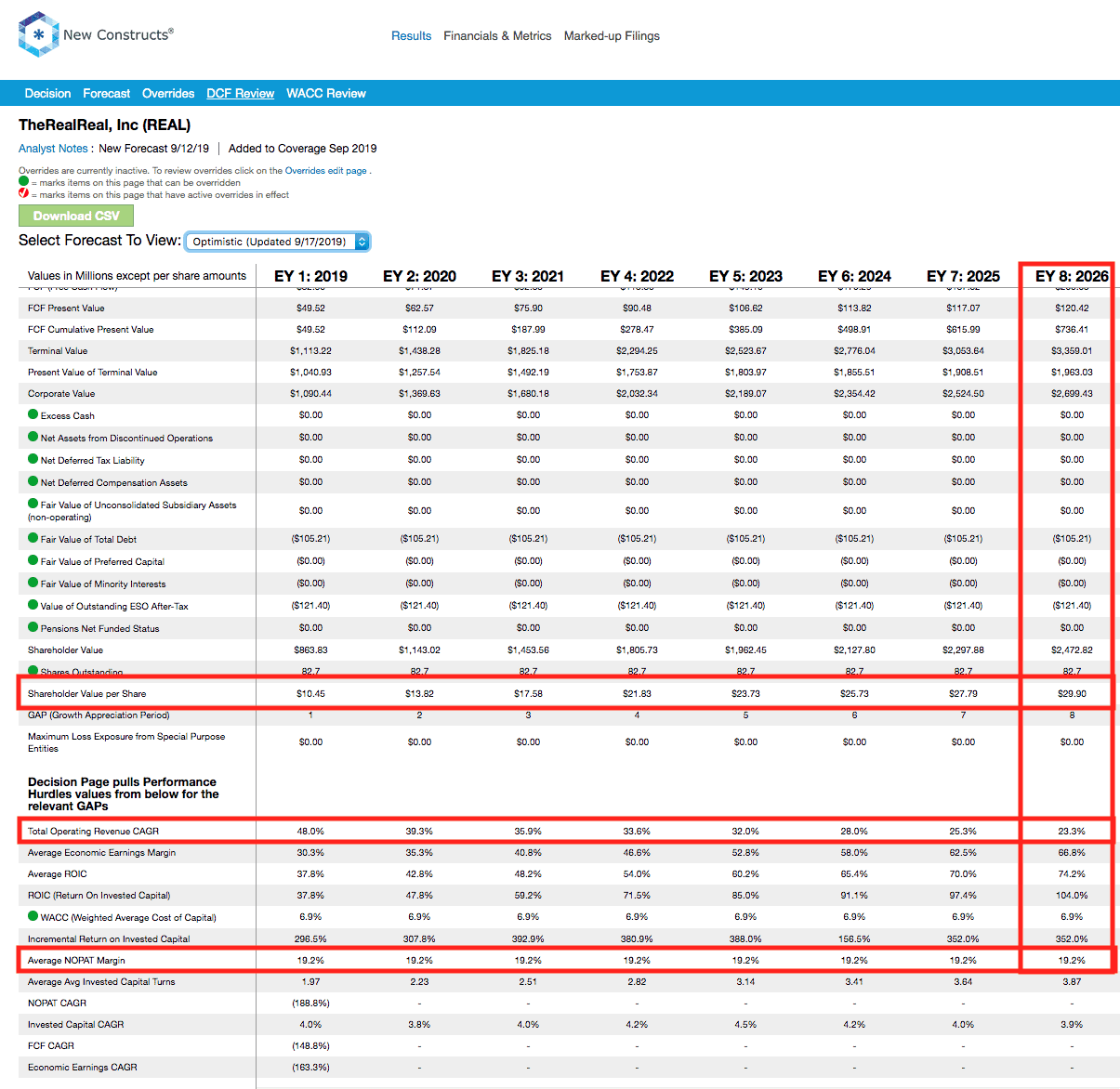Click green dot next to Net Deferred Tax Liability
This screenshot has width=1120, height=1089.
(33, 459)
